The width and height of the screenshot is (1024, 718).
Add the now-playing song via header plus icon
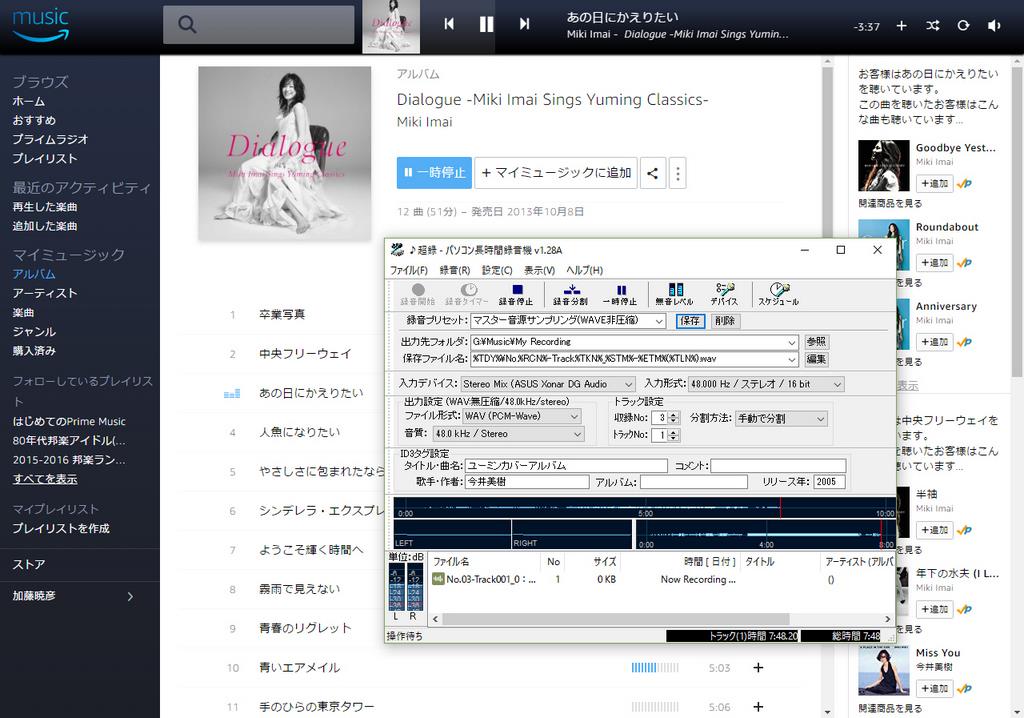pos(901,25)
